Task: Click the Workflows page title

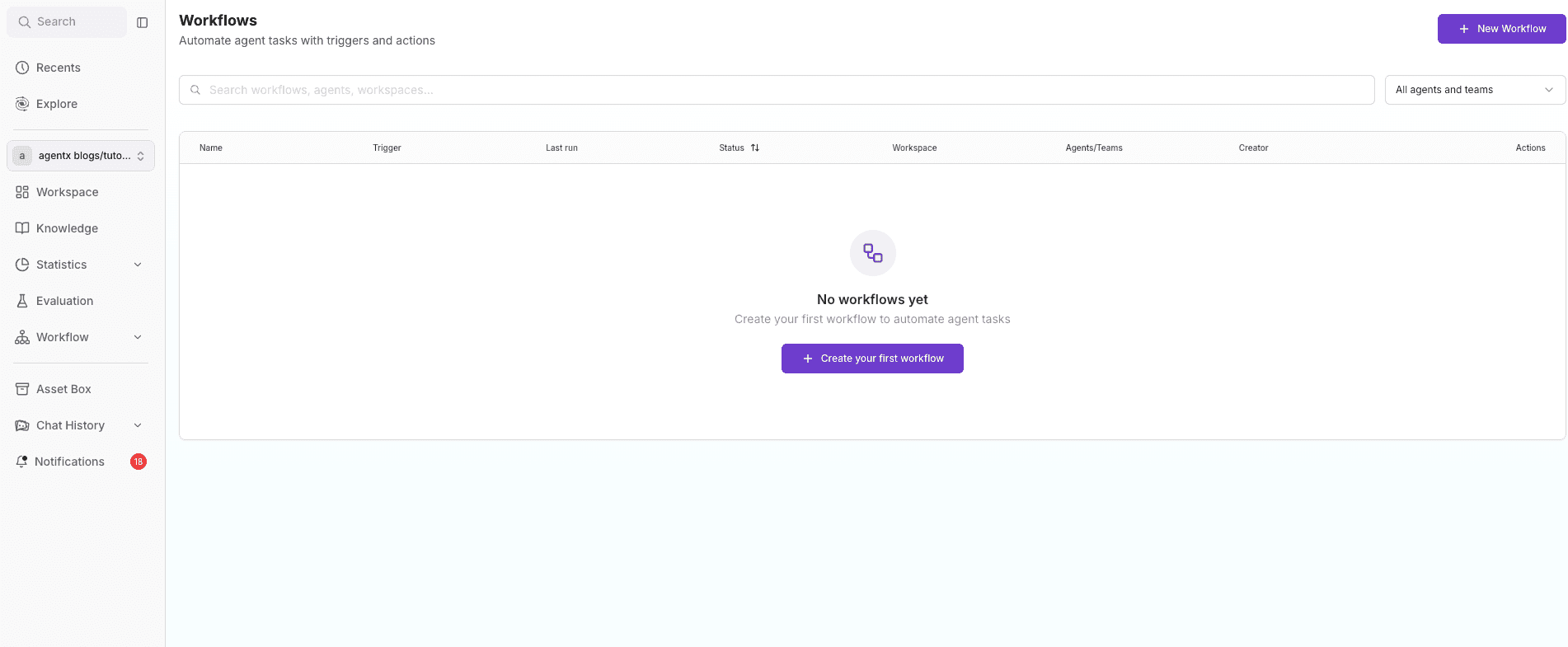Action: pos(218,21)
